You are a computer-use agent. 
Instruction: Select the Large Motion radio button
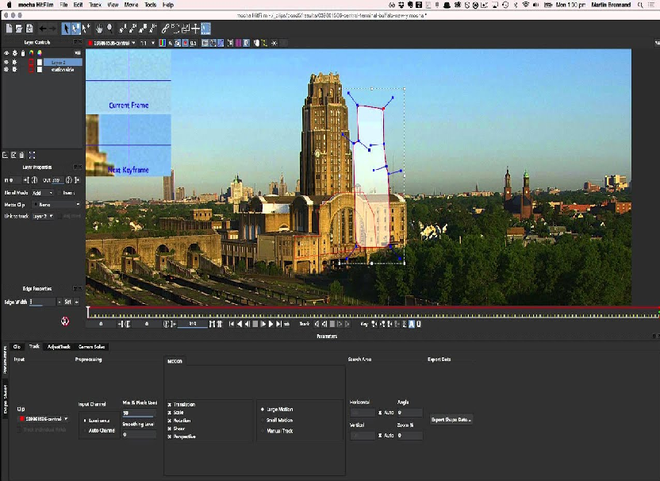(263, 409)
